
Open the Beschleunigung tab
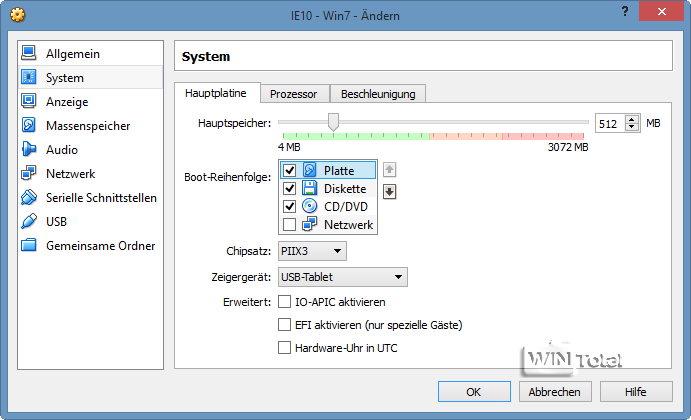(x=378, y=94)
